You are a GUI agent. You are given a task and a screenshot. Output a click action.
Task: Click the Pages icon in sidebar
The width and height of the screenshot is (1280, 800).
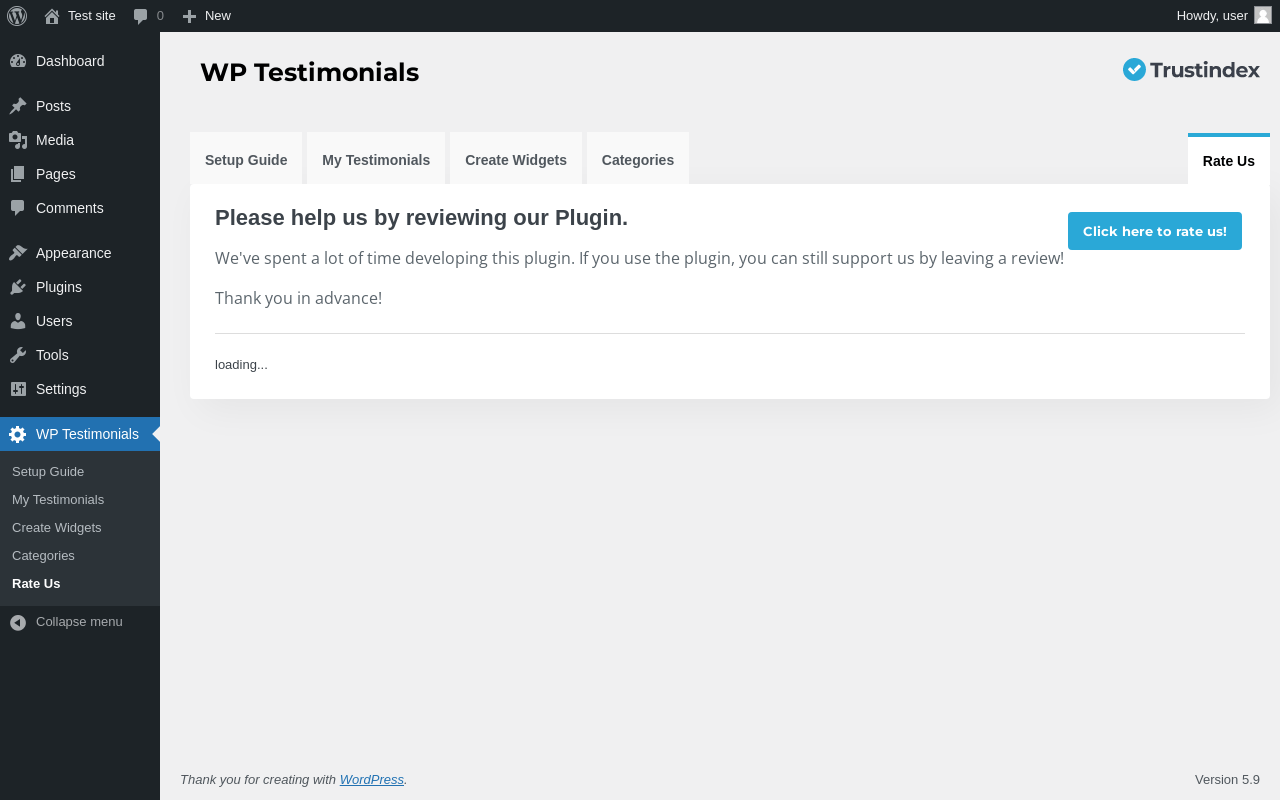(18, 174)
